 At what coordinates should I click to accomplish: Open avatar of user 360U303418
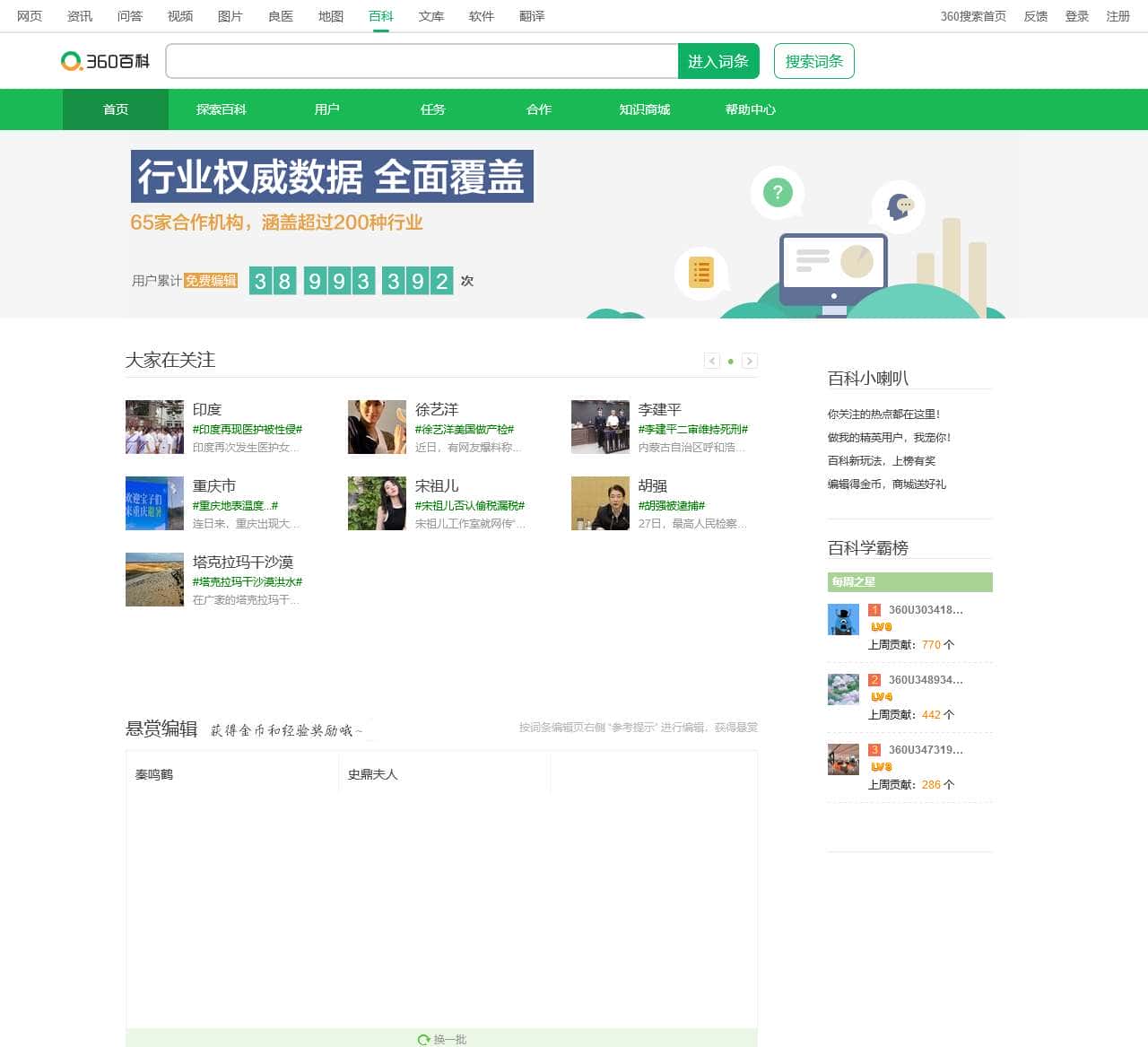click(x=843, y=620)
